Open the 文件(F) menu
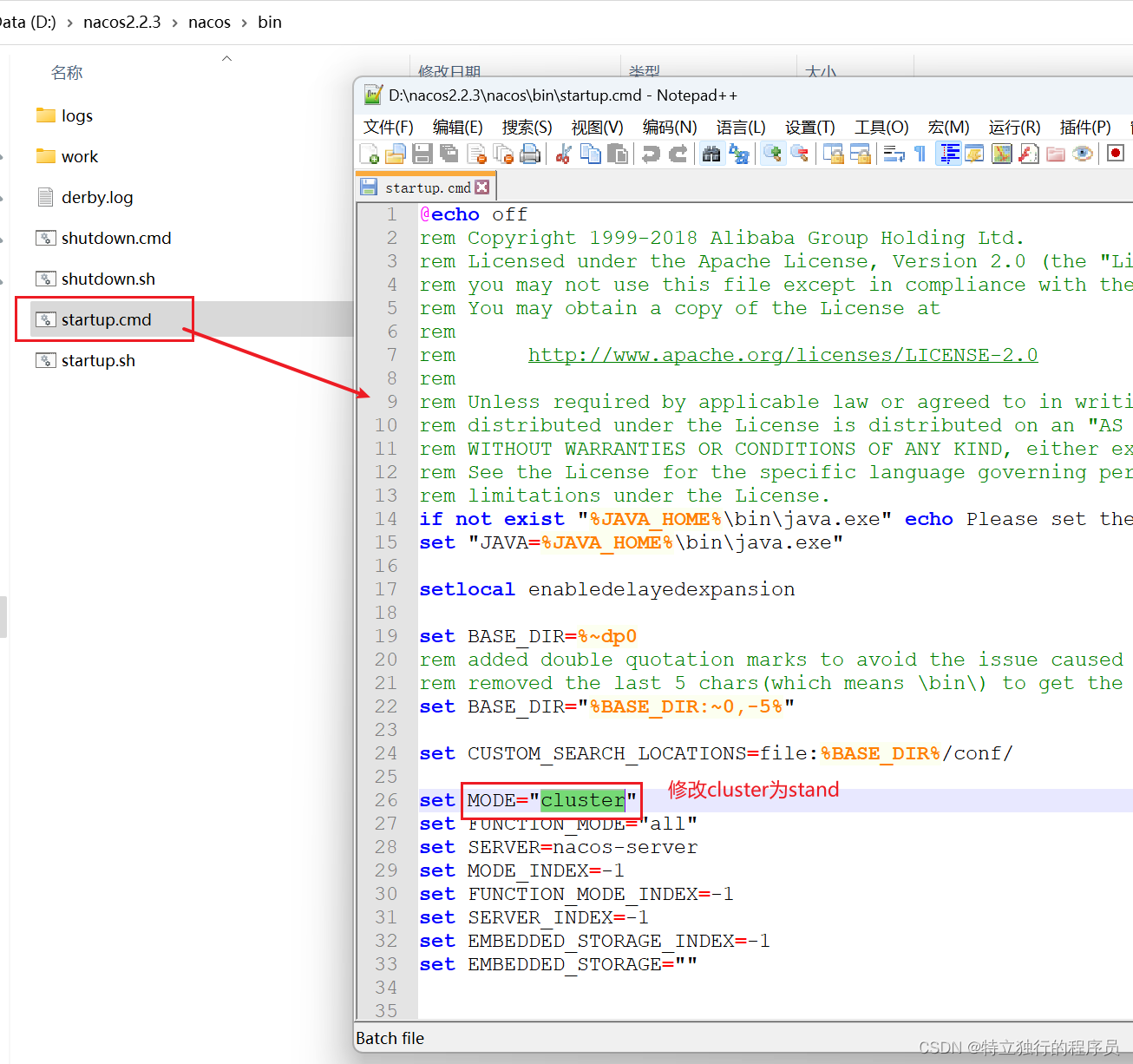The height and width of the screenshot is (1064, 1133). pyautogui.click(x=389, y=128)
